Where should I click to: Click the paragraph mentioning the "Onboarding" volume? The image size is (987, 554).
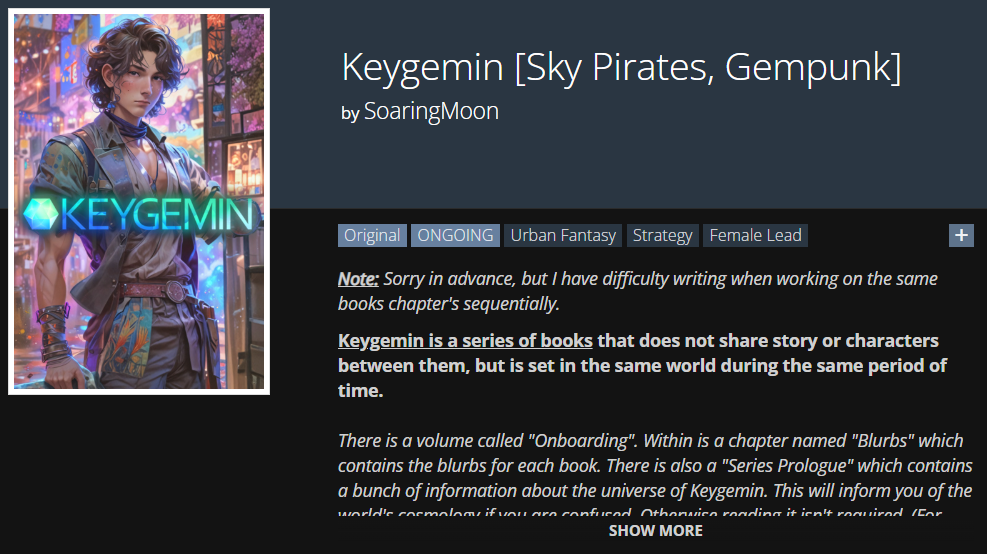[x=655, y=466]
